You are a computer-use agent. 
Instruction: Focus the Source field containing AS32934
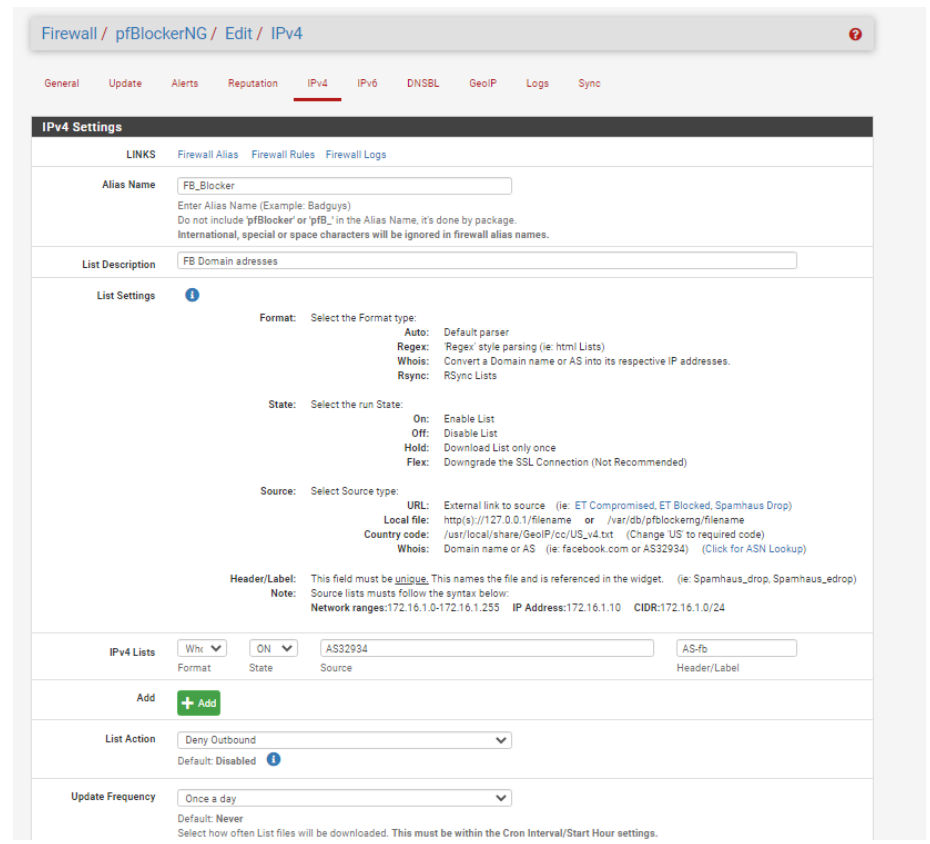[487, 648]
